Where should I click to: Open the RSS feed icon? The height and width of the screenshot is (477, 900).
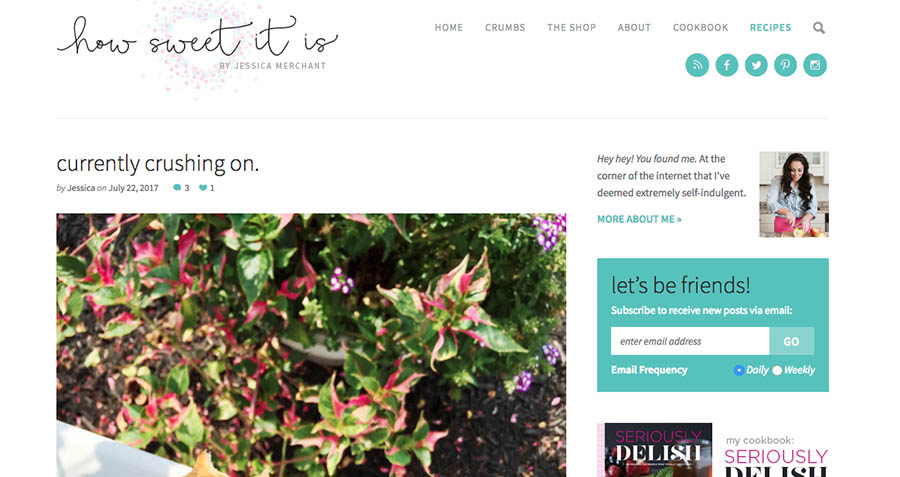(697, 65)
